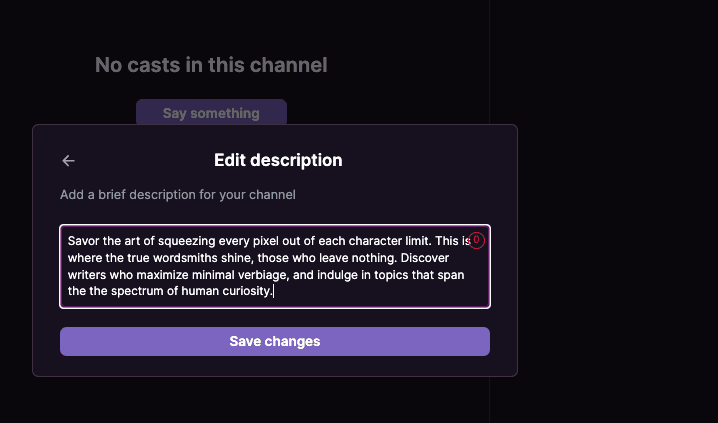The image size is (718, 423).
Task: Place cursor on the word "indulge"
Action: [337, 275]
